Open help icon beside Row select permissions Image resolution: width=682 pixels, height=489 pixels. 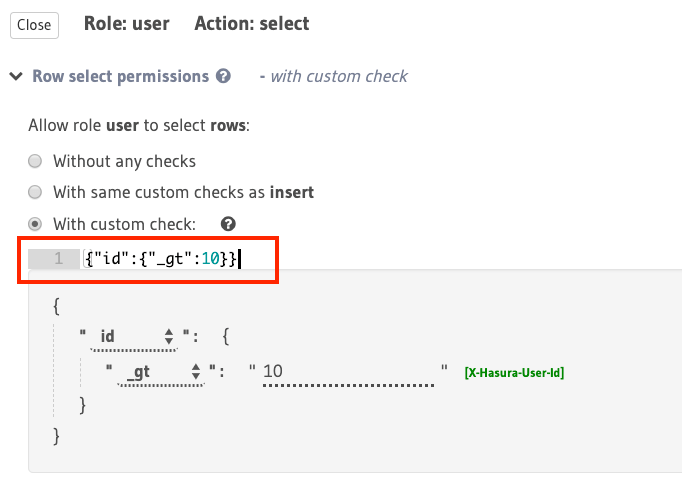223,76
